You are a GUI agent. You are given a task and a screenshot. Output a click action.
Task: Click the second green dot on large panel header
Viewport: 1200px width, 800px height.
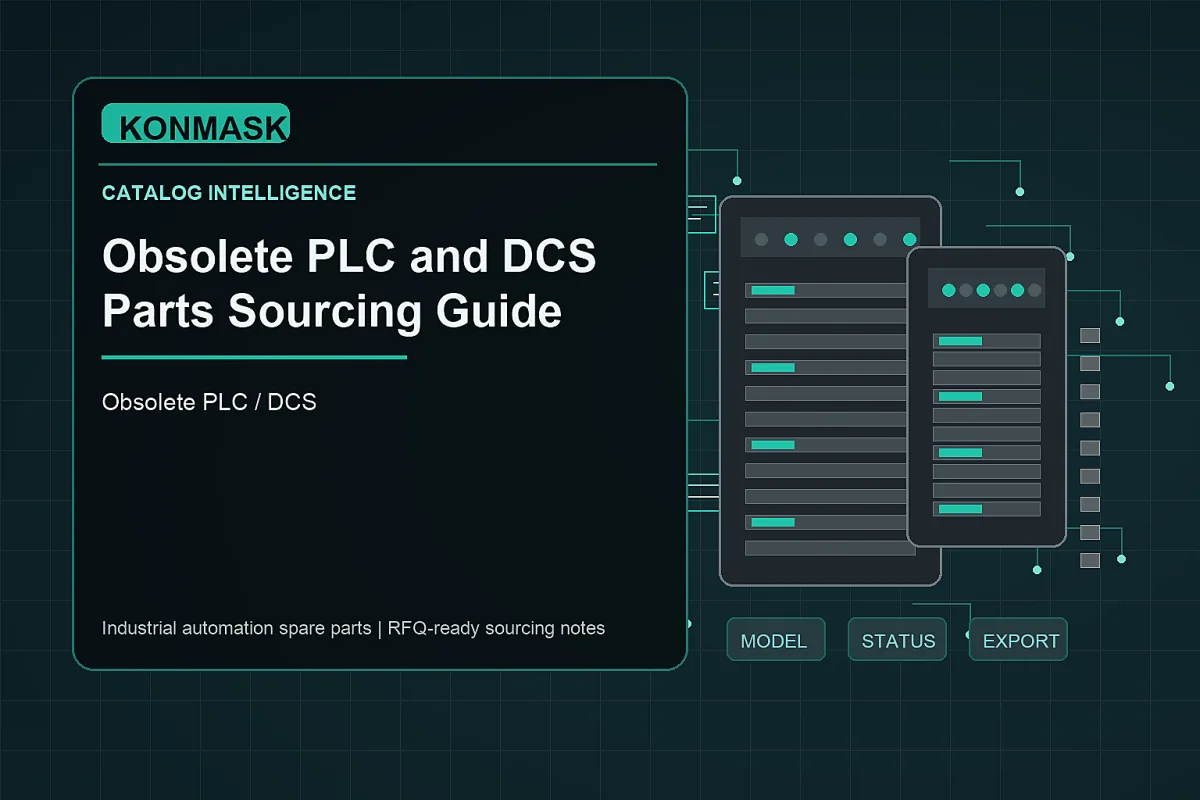pyautogui.click(x=850, y=239)
